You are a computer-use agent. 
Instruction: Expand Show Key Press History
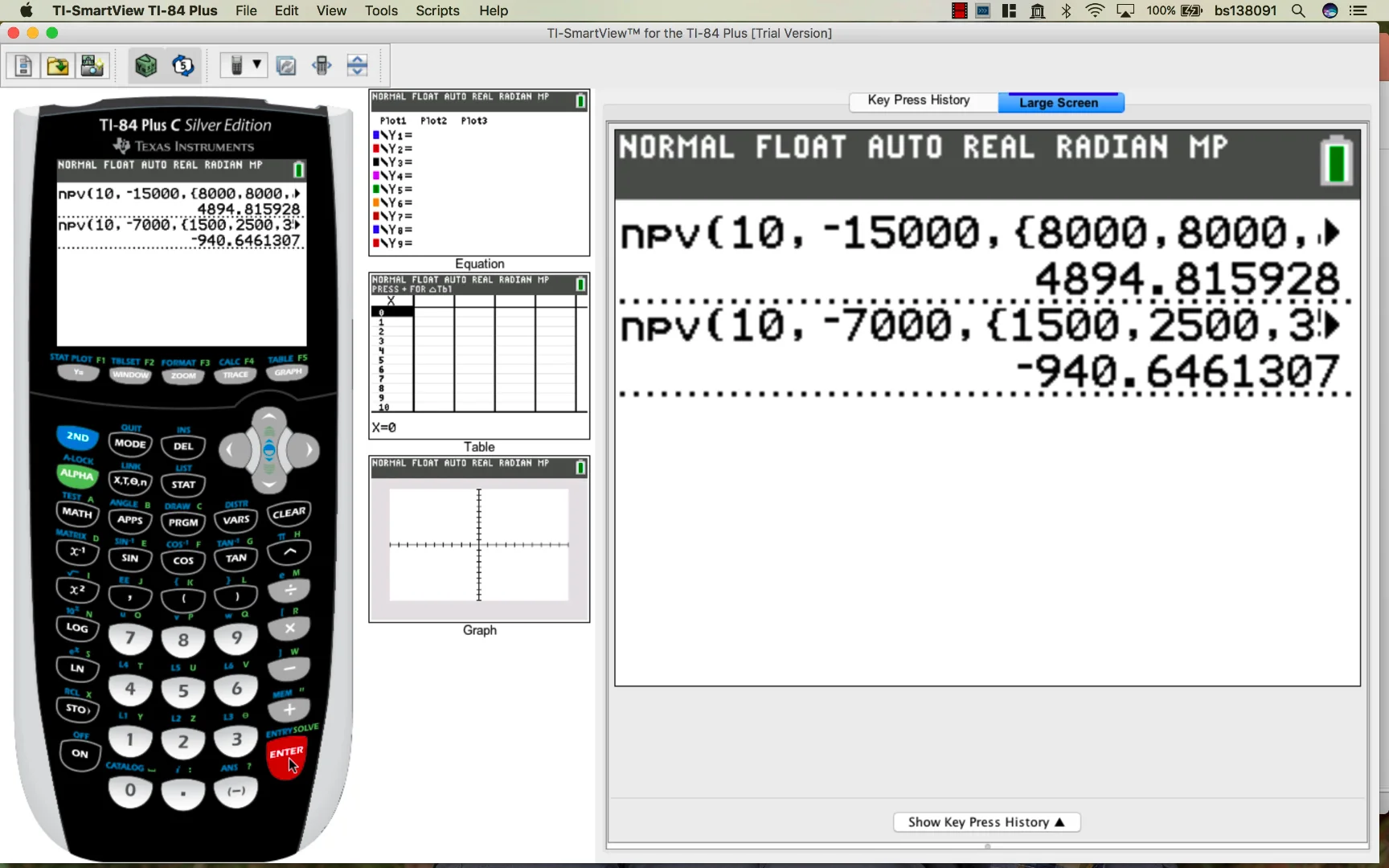(x=986, y=822)
